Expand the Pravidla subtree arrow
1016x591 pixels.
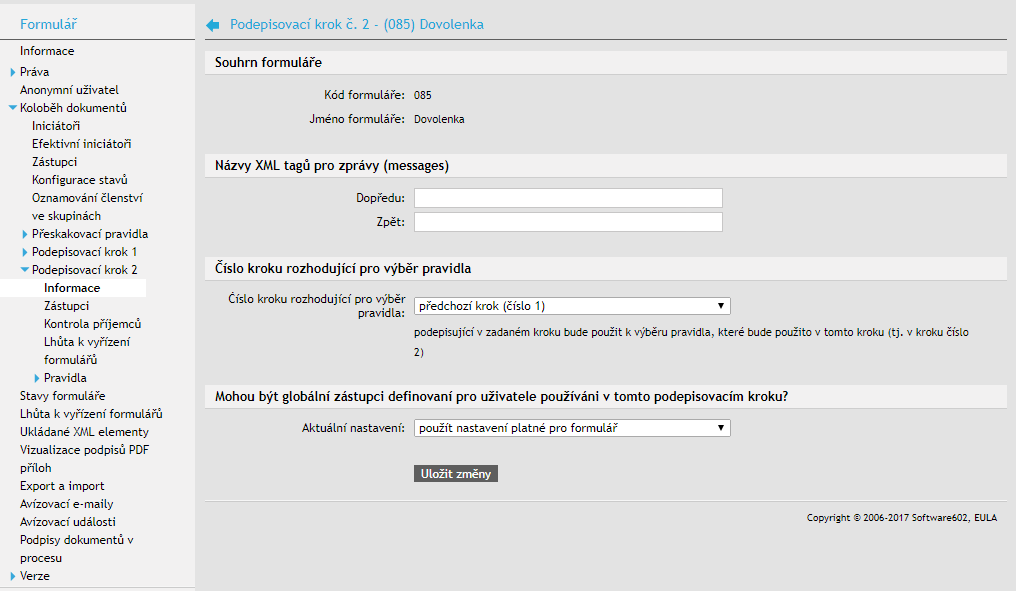tap(37, 378)
